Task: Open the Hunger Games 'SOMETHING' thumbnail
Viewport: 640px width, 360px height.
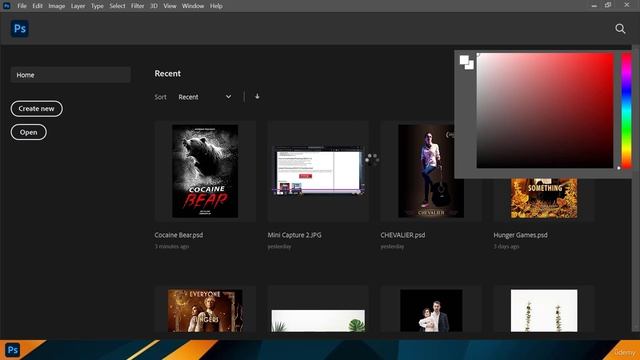Action: point(544,198)
